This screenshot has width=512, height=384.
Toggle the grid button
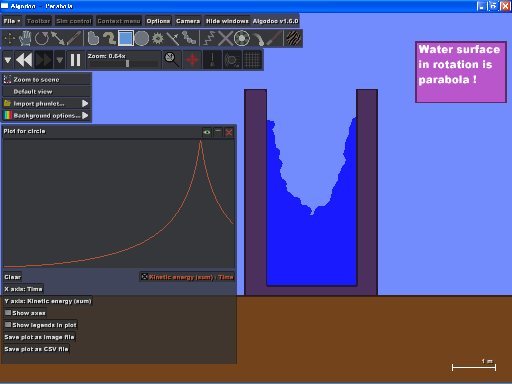coord(252,60)
